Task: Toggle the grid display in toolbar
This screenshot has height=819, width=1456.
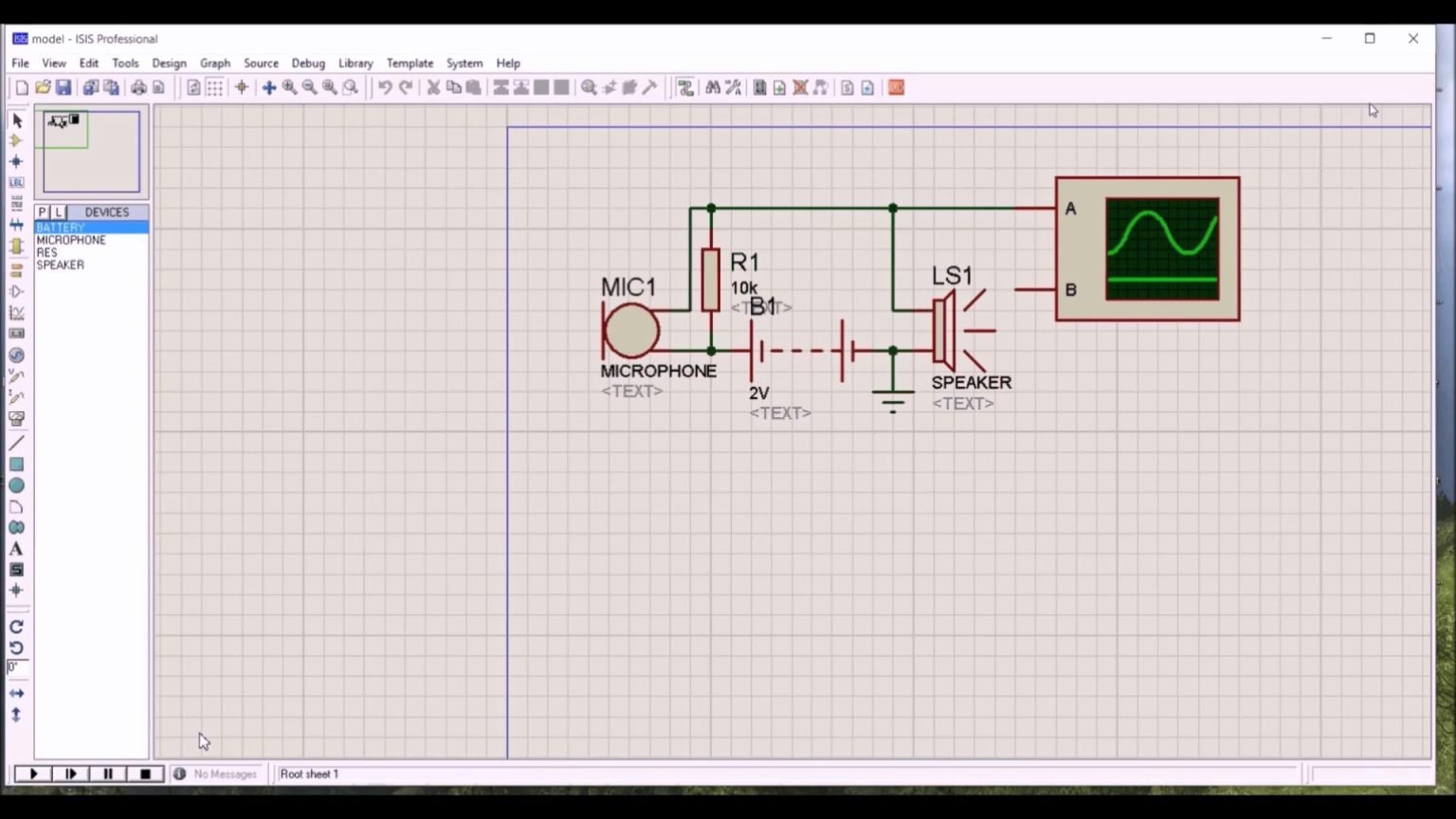Action: click(x=215, y=87)
